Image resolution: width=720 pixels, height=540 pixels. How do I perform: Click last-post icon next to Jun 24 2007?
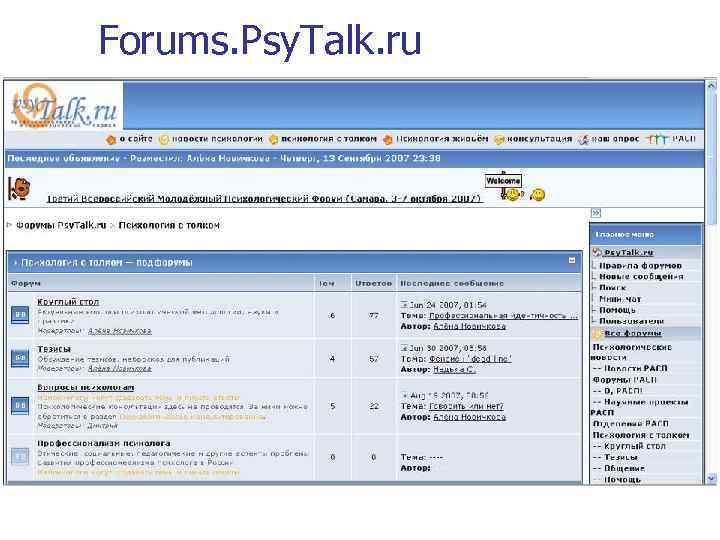tap(404, 305)
